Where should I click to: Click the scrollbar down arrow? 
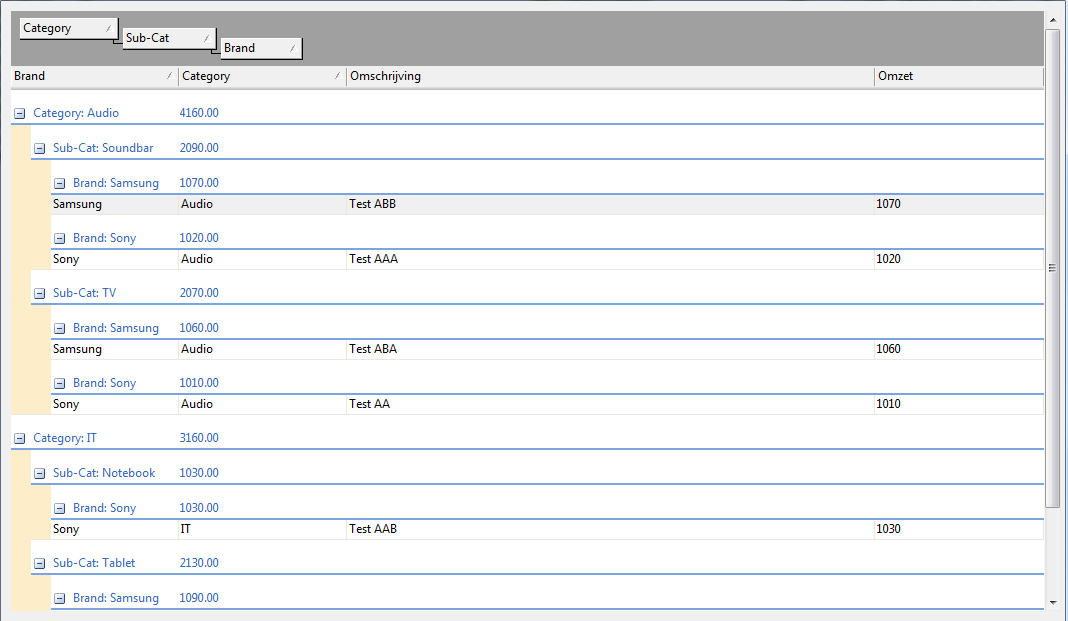[x=1052, y=602]
